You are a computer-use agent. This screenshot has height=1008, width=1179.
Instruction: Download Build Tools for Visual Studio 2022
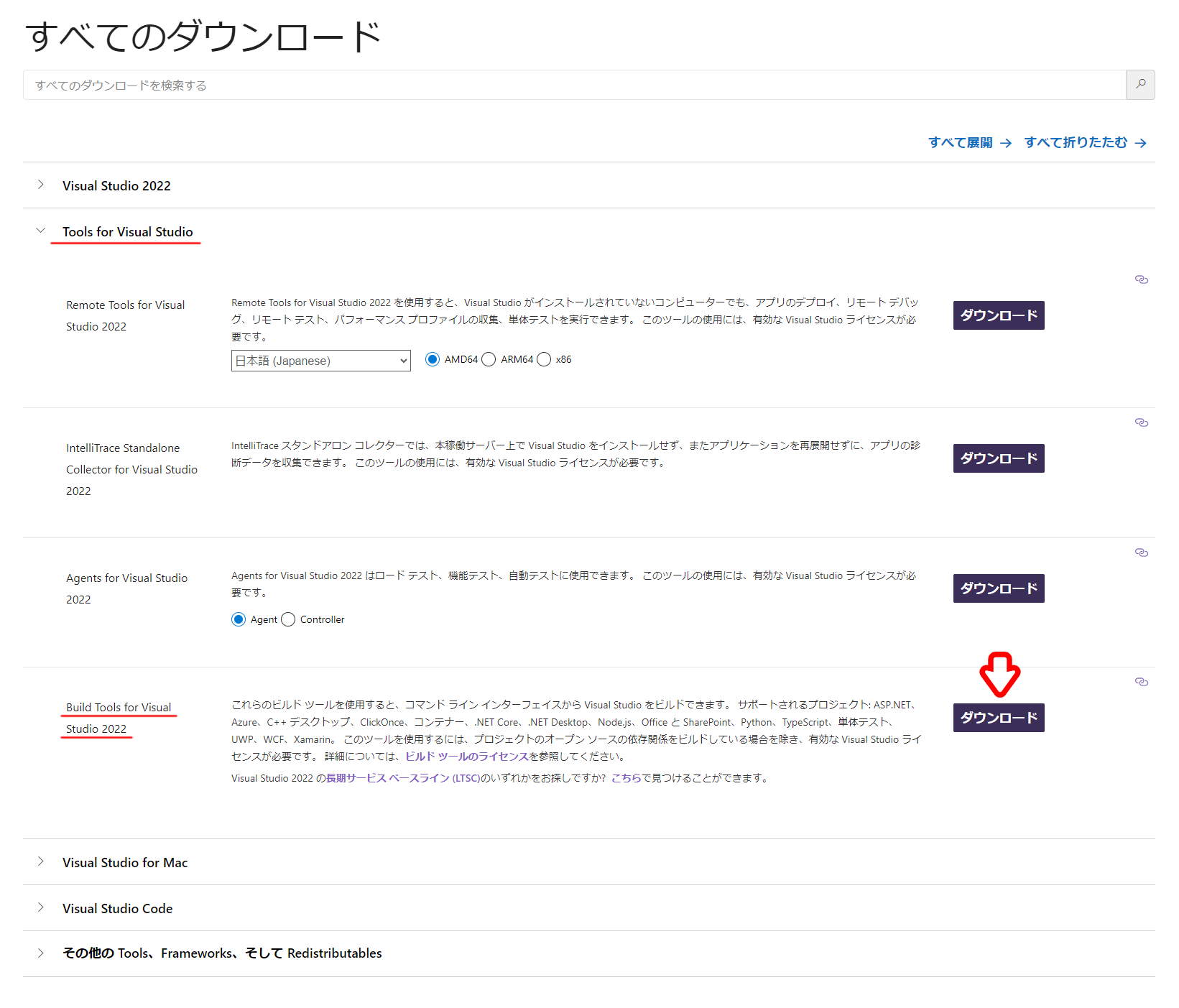[x=998, y=717]
